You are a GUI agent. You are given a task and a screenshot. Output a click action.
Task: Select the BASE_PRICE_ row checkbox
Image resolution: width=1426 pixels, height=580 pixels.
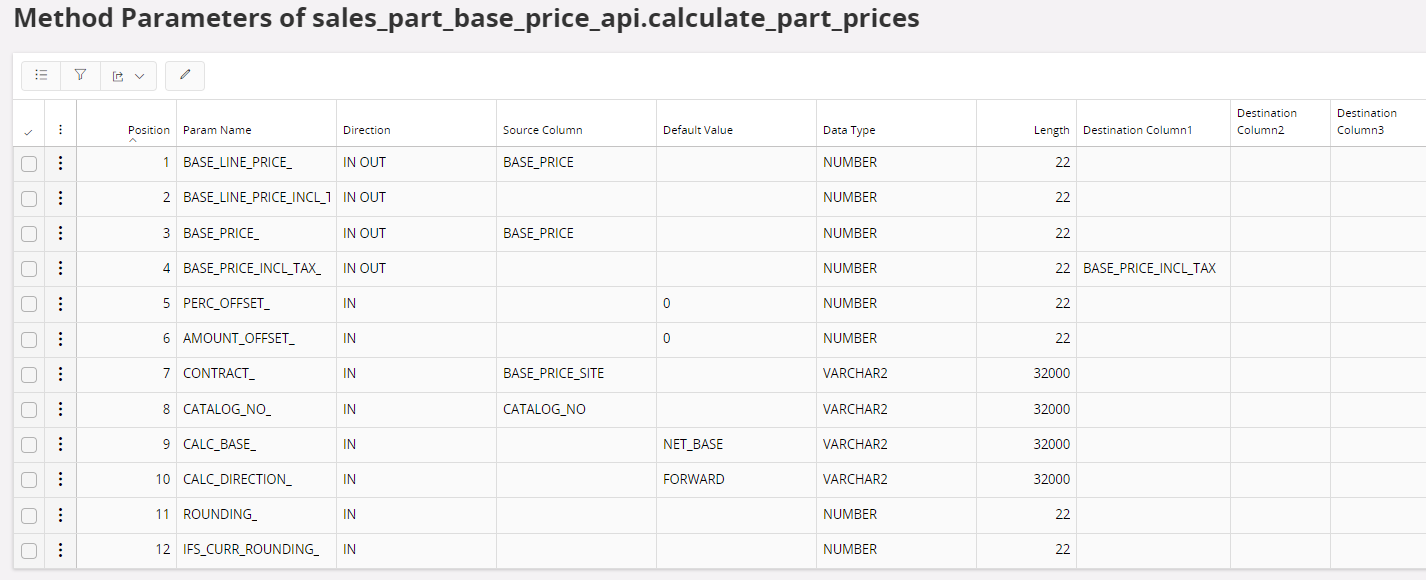click(29, 234)
